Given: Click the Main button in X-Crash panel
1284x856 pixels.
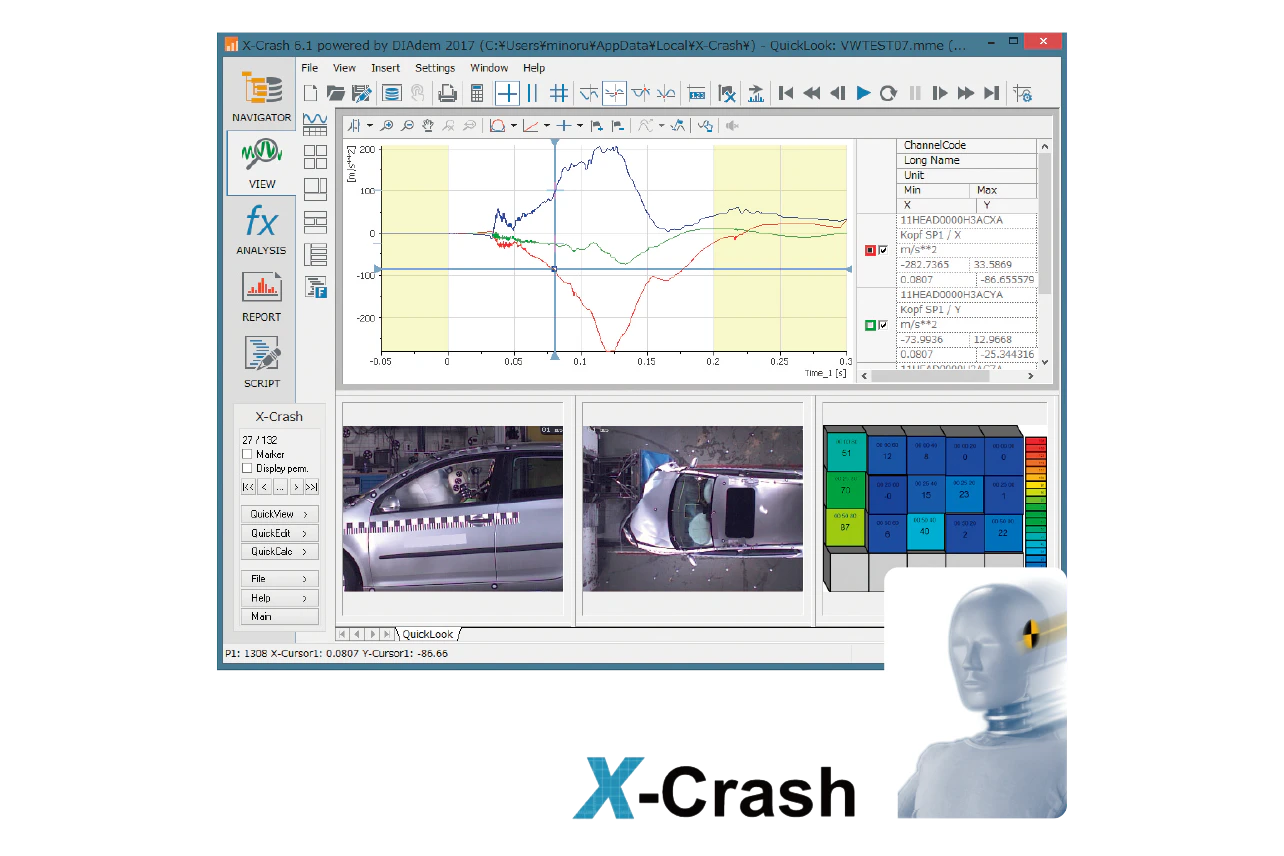Looking at the screenshot, I should click(x=279, y=616).
